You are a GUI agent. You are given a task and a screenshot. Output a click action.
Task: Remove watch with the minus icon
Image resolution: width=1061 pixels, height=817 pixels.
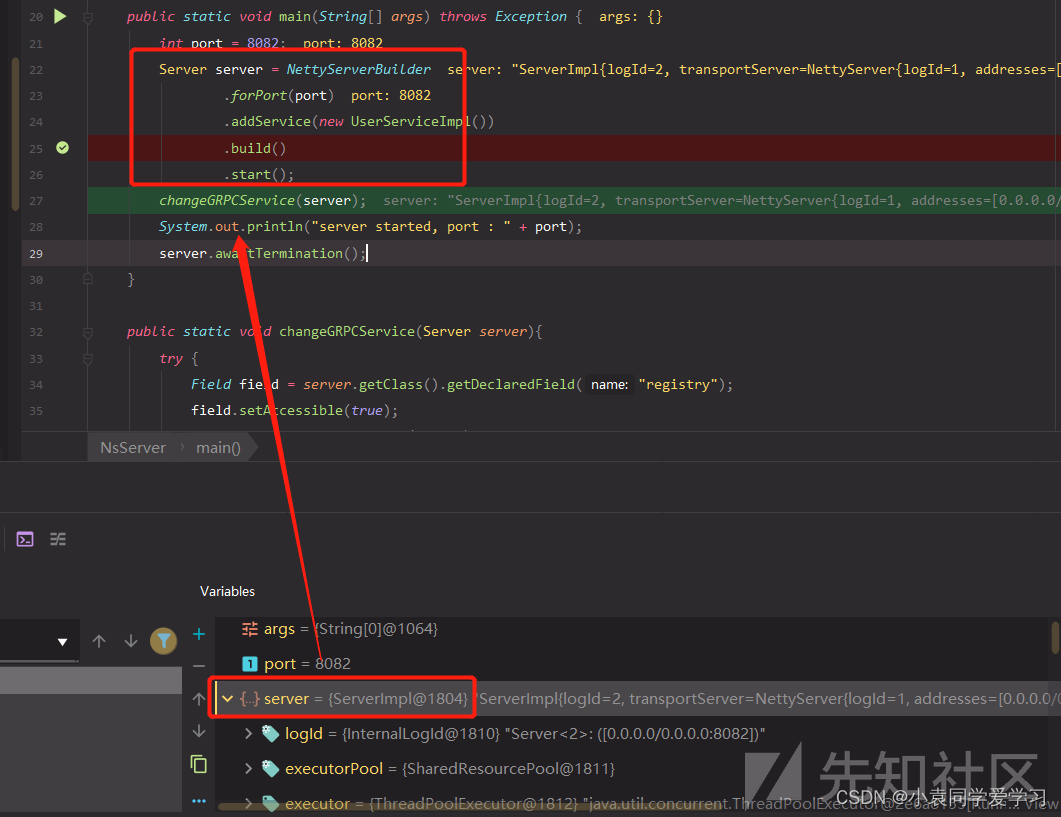point(199,666)
